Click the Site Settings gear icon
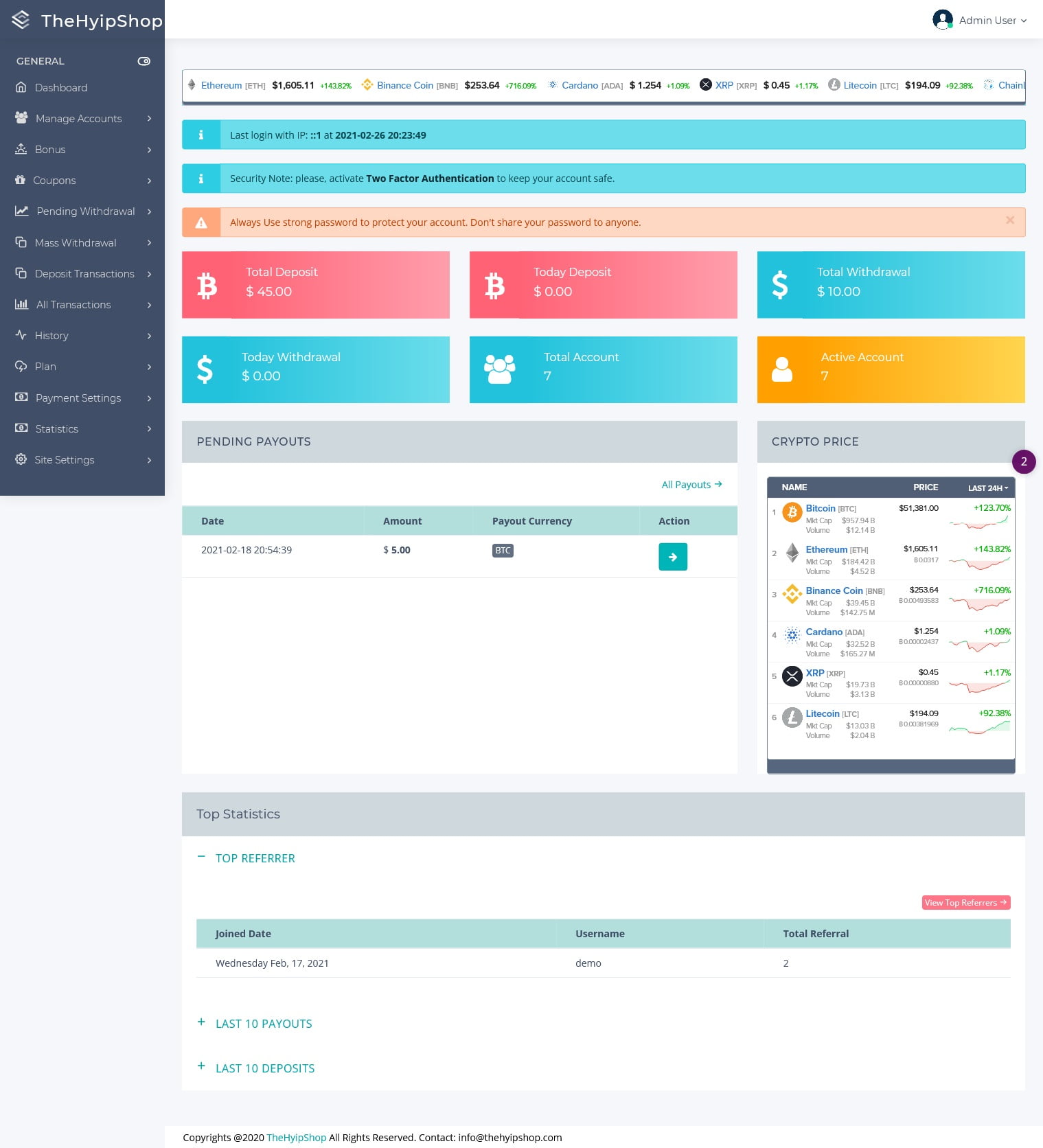Image resolution: width=1043 pixels, height=1148 pixels. point(21,459)
